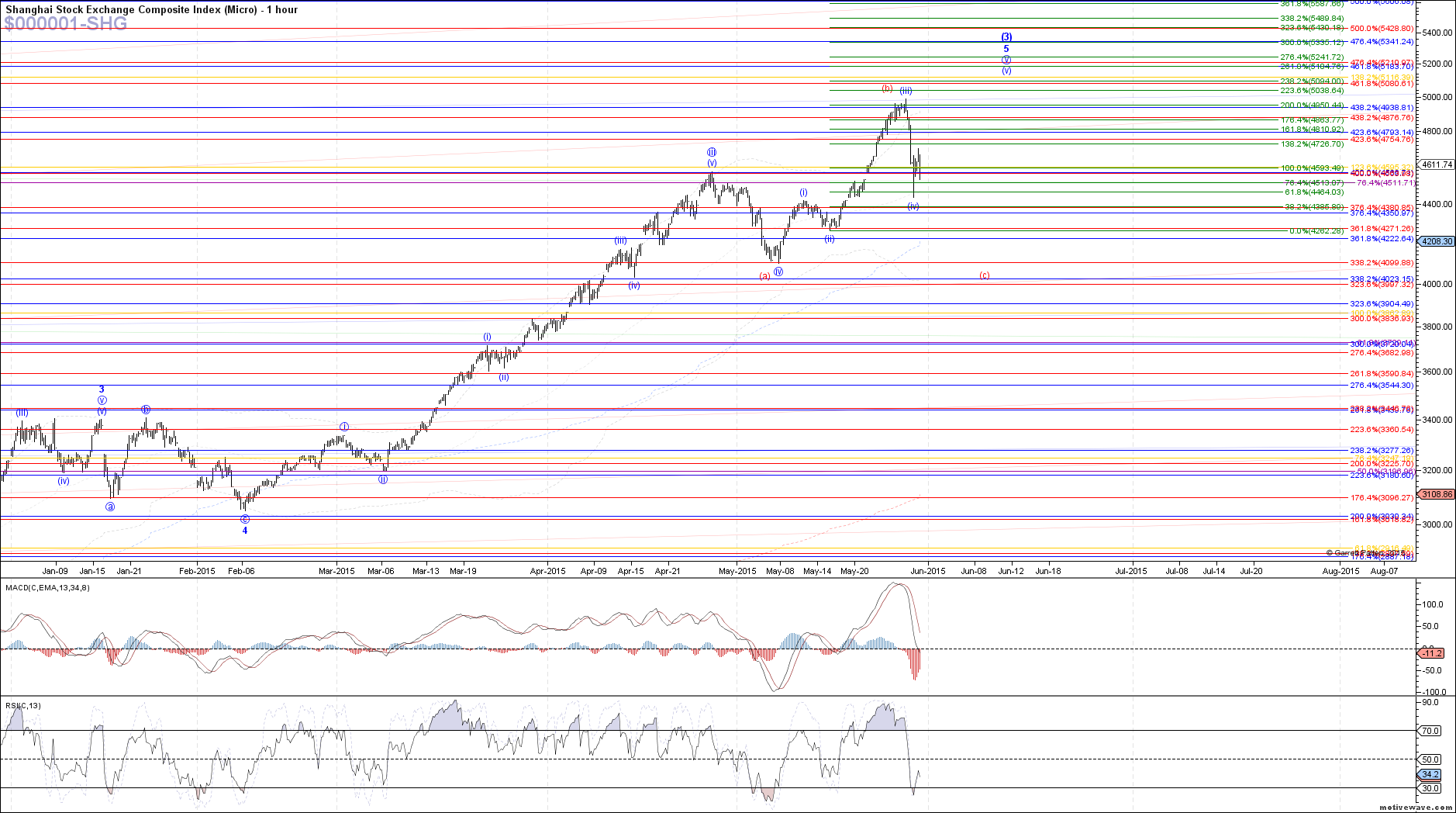Select the 4208.30 price marker
The image size is (1456, 813).
click(1436, 241)
